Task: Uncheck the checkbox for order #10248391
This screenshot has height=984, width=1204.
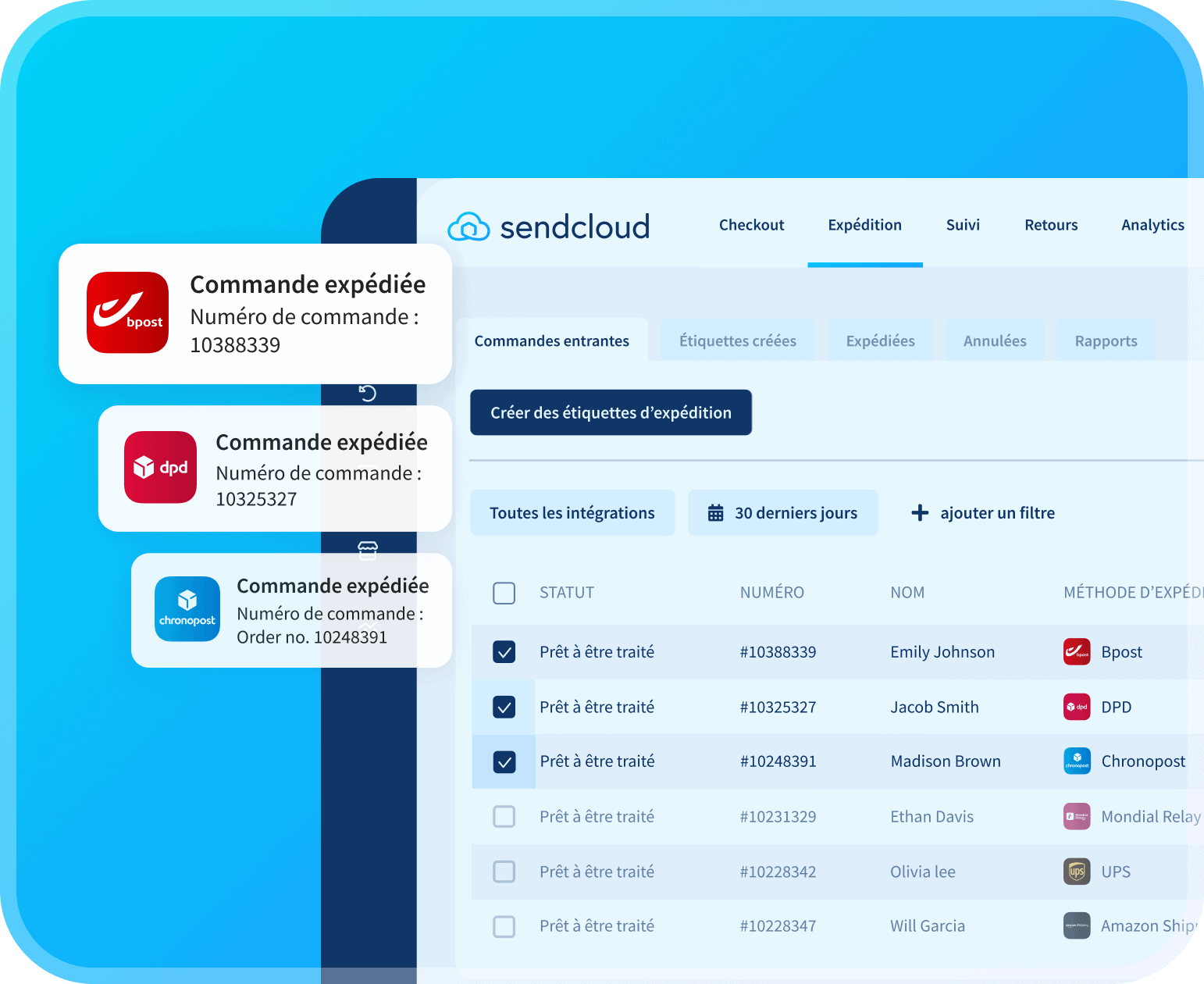Action: pyautogui.click(x=504, y=761)
